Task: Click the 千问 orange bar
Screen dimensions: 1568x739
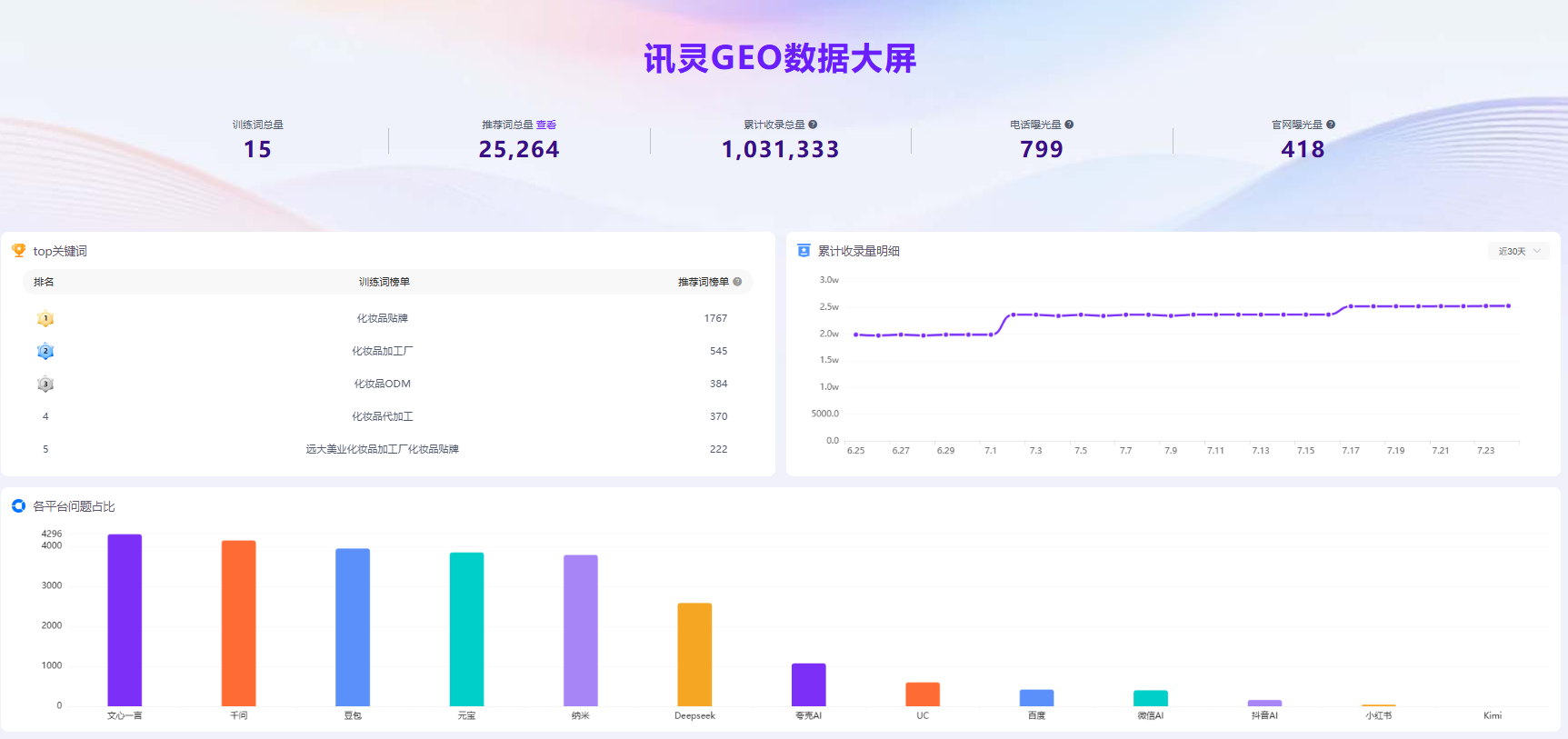Action: click(239, 624)
